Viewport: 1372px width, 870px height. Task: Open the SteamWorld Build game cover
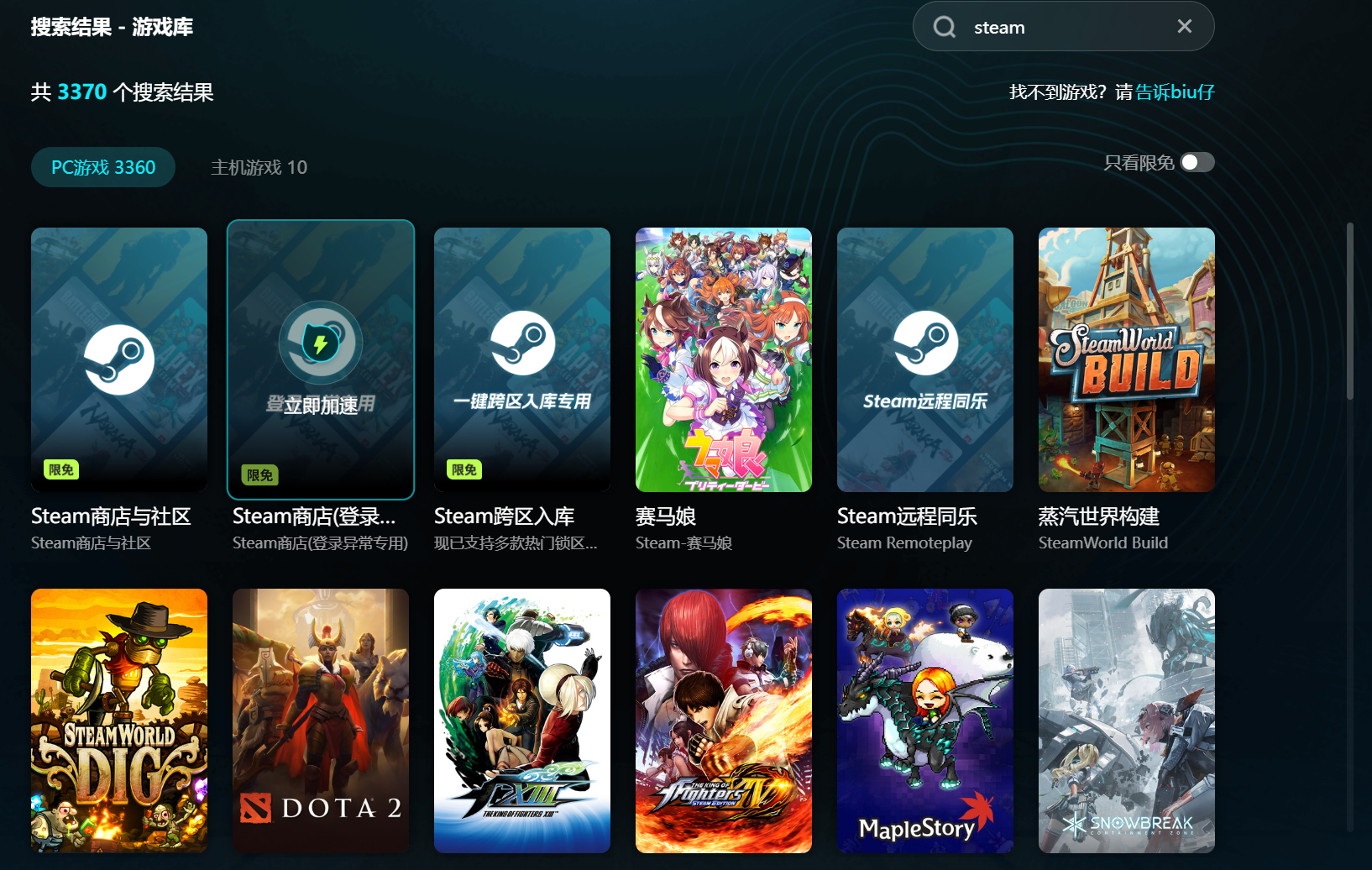(x=1127, y=359)
